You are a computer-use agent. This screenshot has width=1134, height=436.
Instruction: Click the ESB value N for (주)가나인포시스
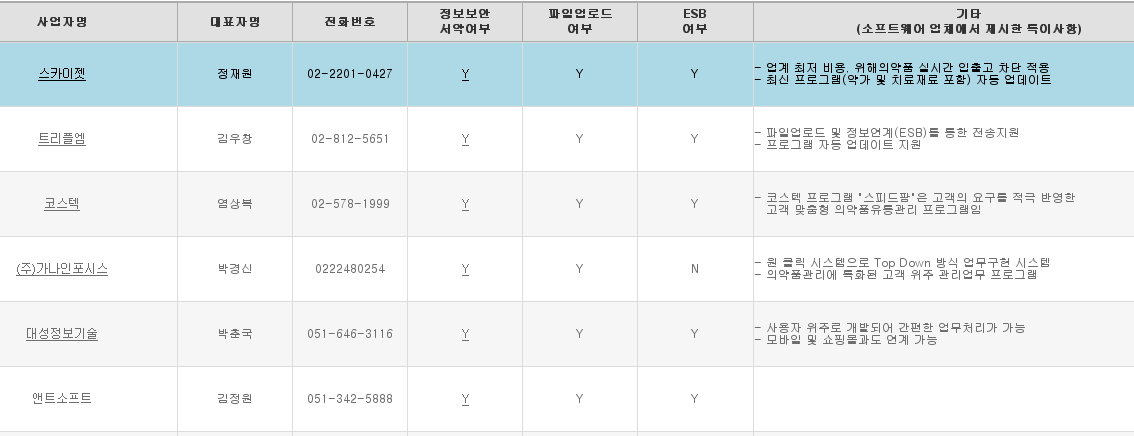(x=694, y=269)
